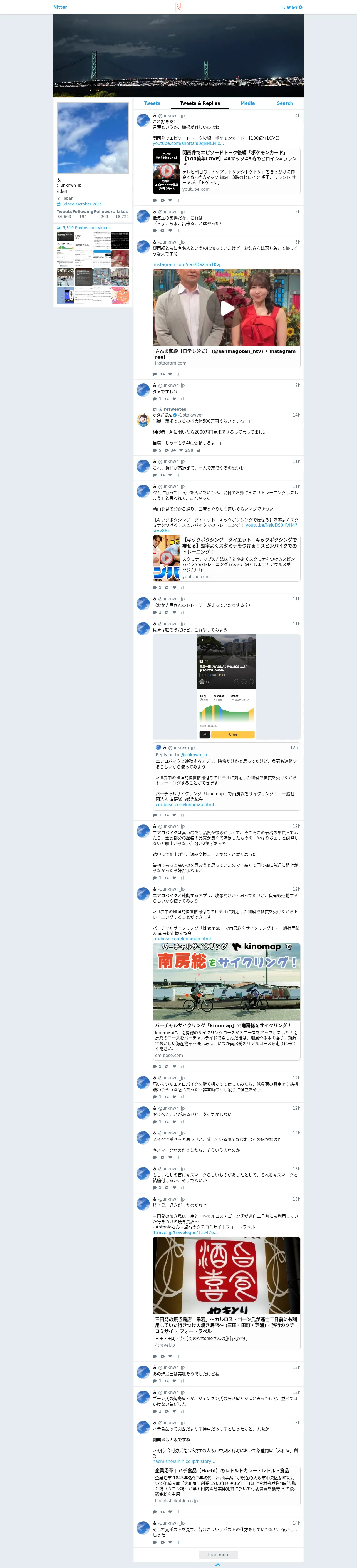The image size is (357, 1568).
Task: Switch to the Tweets tab
Action: 152,103
